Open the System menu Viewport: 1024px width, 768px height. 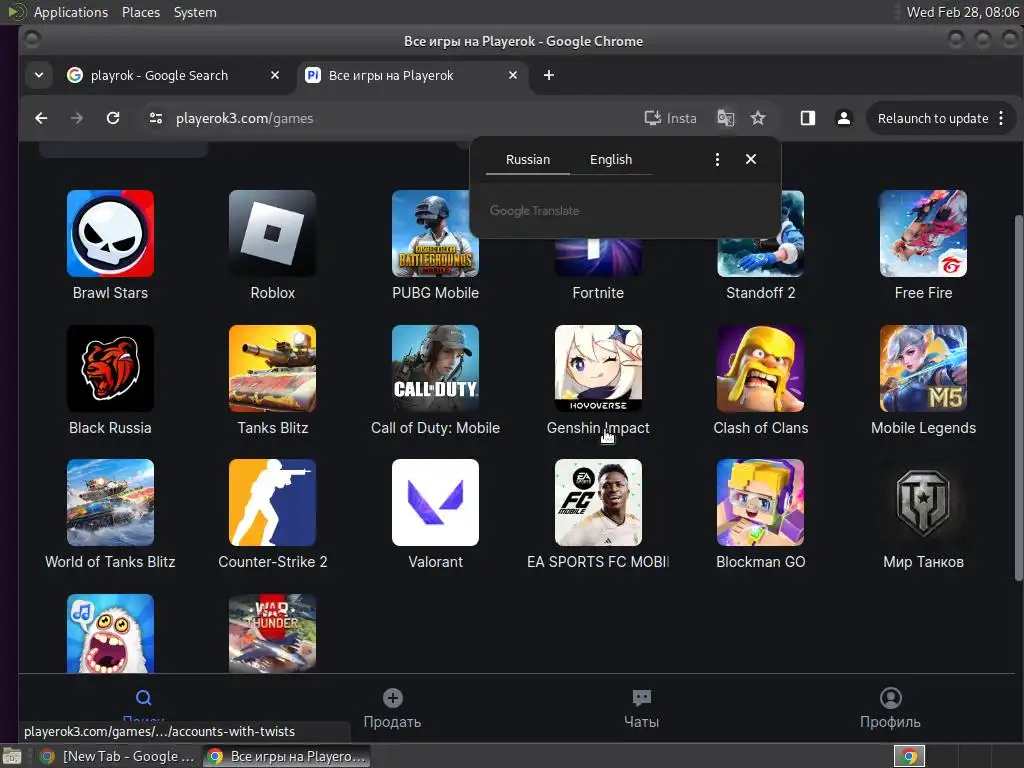(x=195, y=12)
